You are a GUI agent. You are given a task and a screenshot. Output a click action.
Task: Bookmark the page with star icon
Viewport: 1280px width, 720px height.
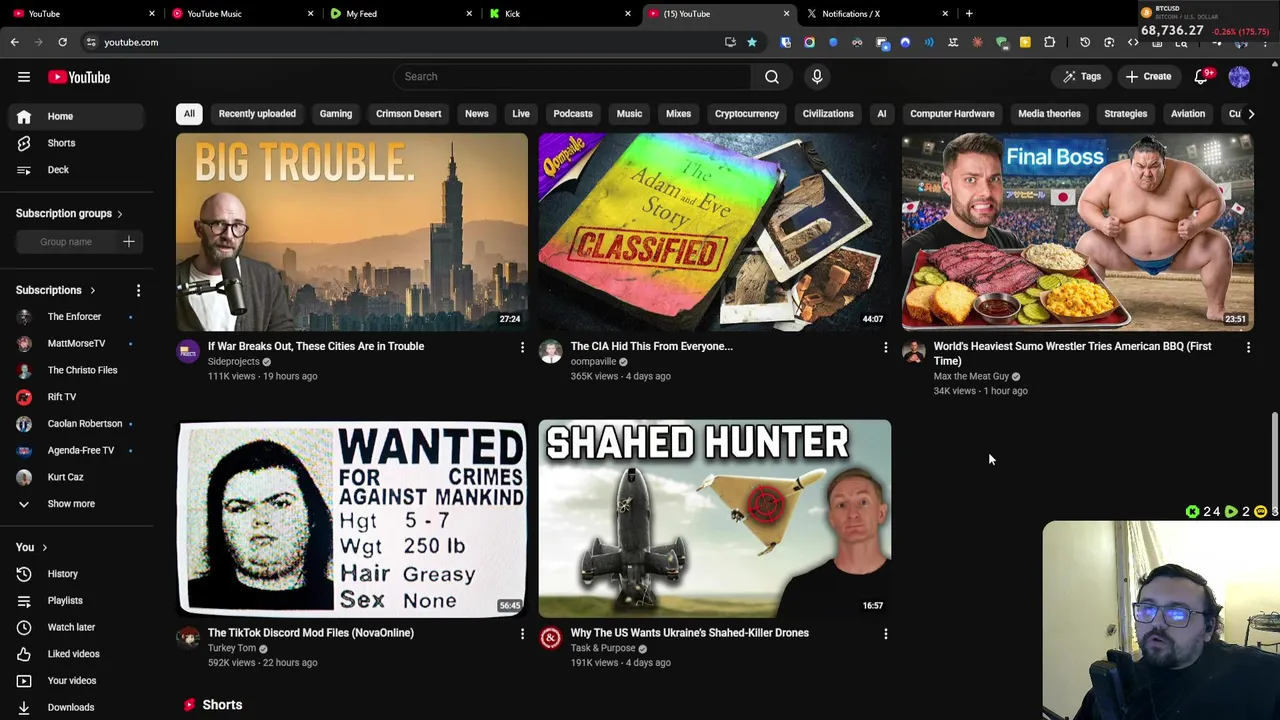click(752, 42)
